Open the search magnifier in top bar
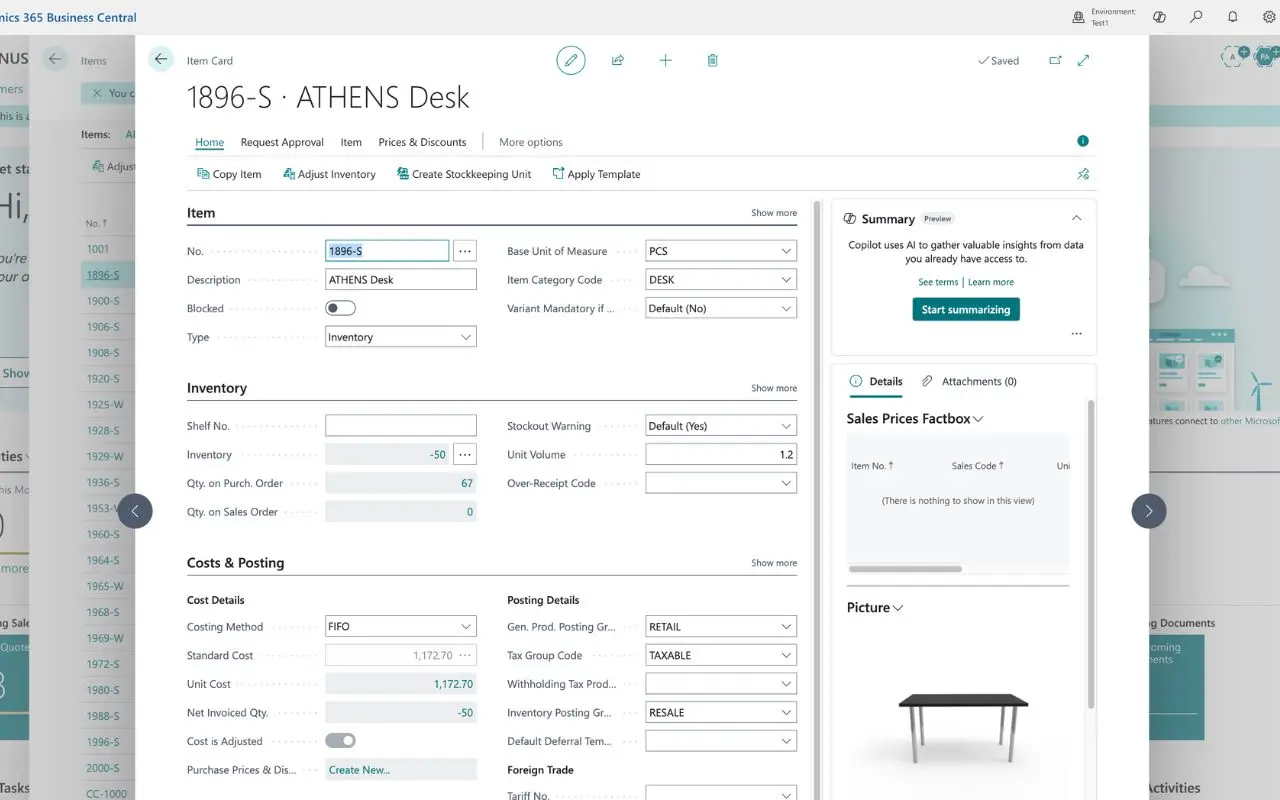This screenshot has height=800, width=1280. (x=1196, y=17)
